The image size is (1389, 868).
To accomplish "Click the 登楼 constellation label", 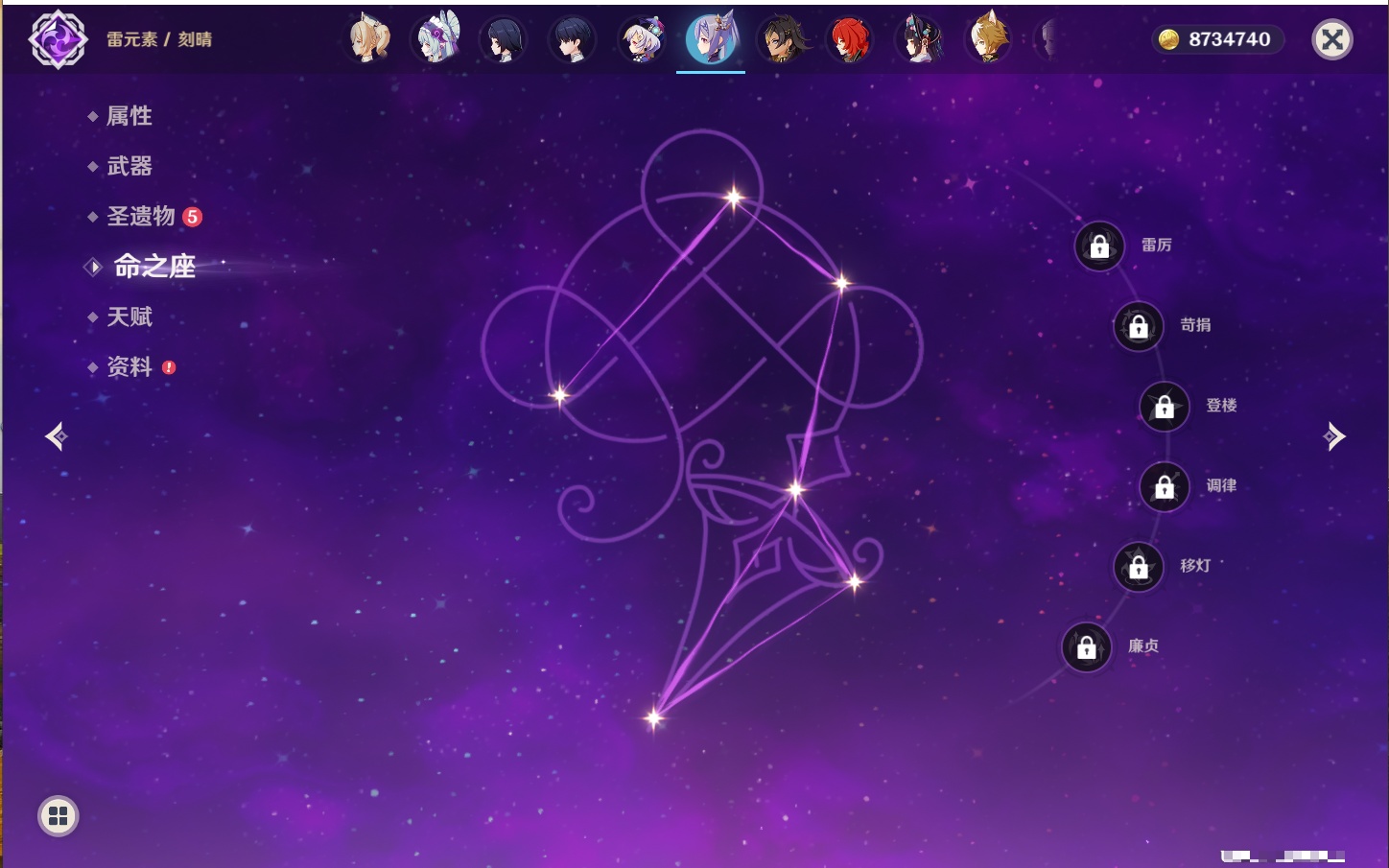I will point(1222,406).
